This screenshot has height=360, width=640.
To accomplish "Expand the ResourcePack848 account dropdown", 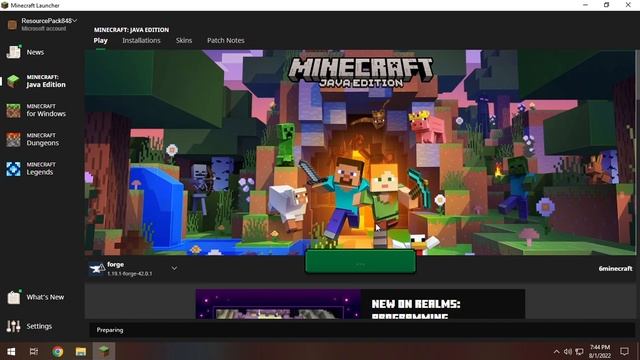I will [75, 20].
